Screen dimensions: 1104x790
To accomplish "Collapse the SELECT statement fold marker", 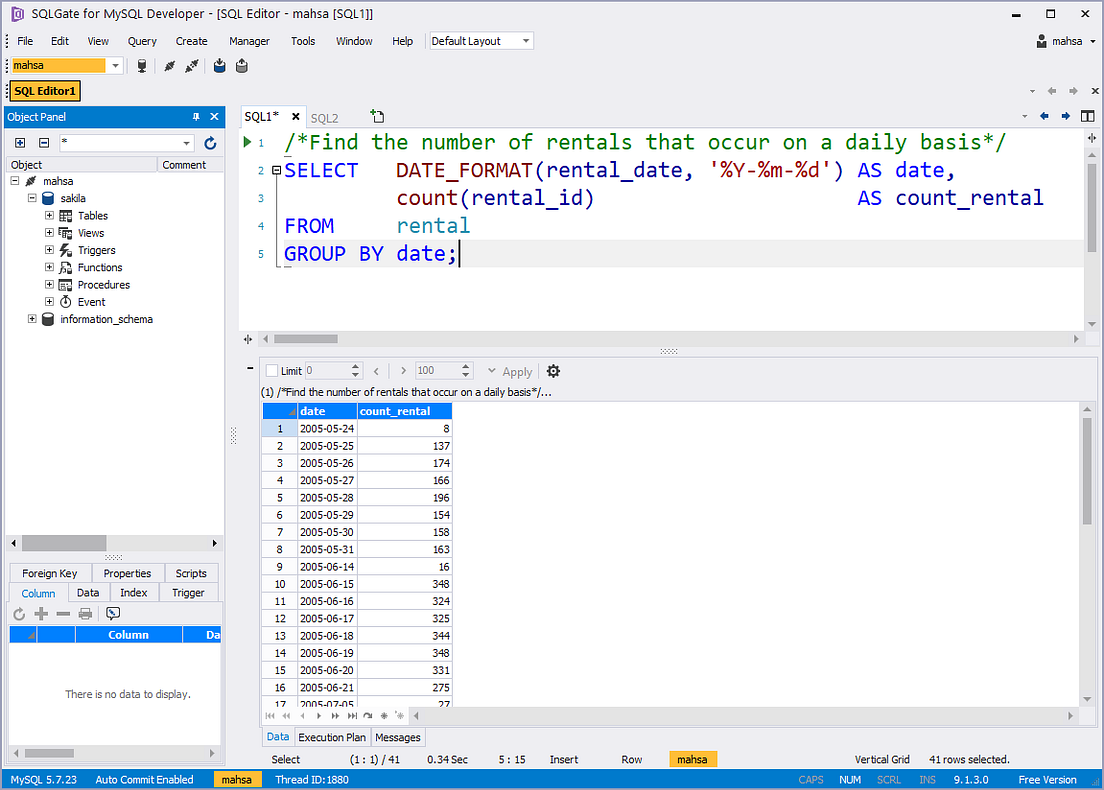I will pyautogui.click(x=274, y=170).
